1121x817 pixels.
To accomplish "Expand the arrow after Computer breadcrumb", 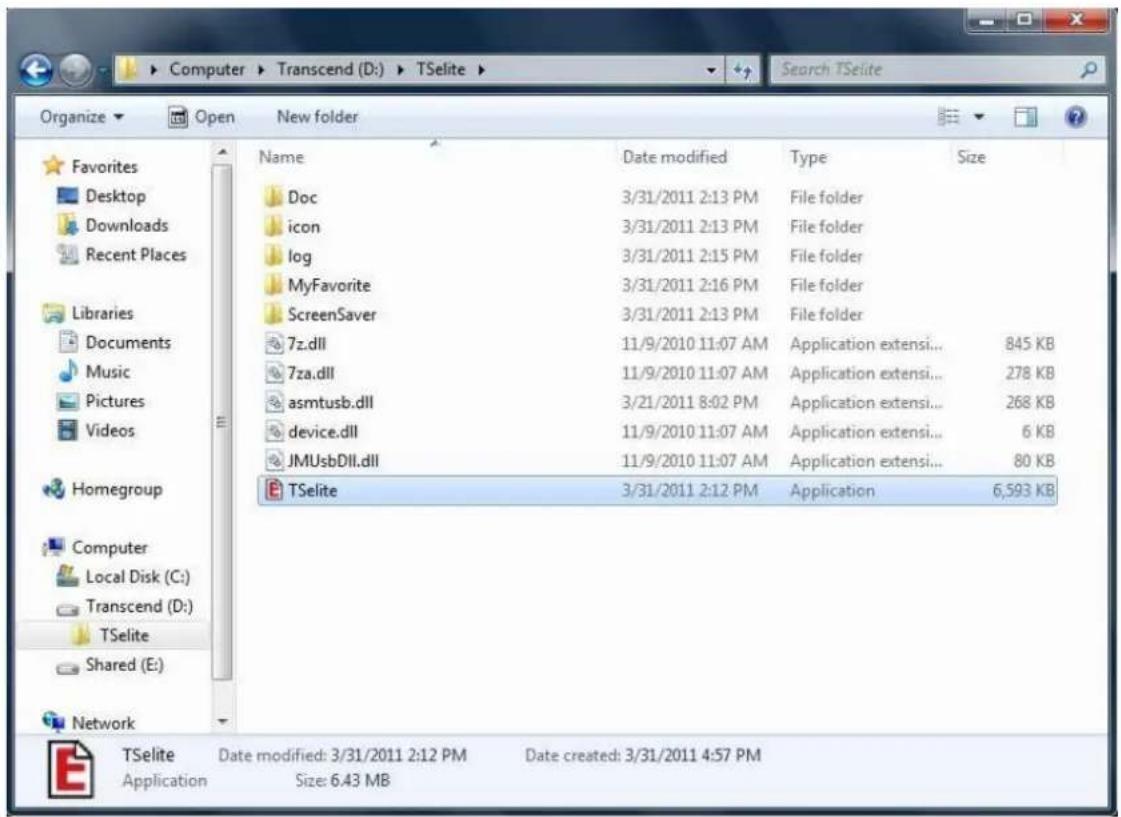I will pos(261,70).
